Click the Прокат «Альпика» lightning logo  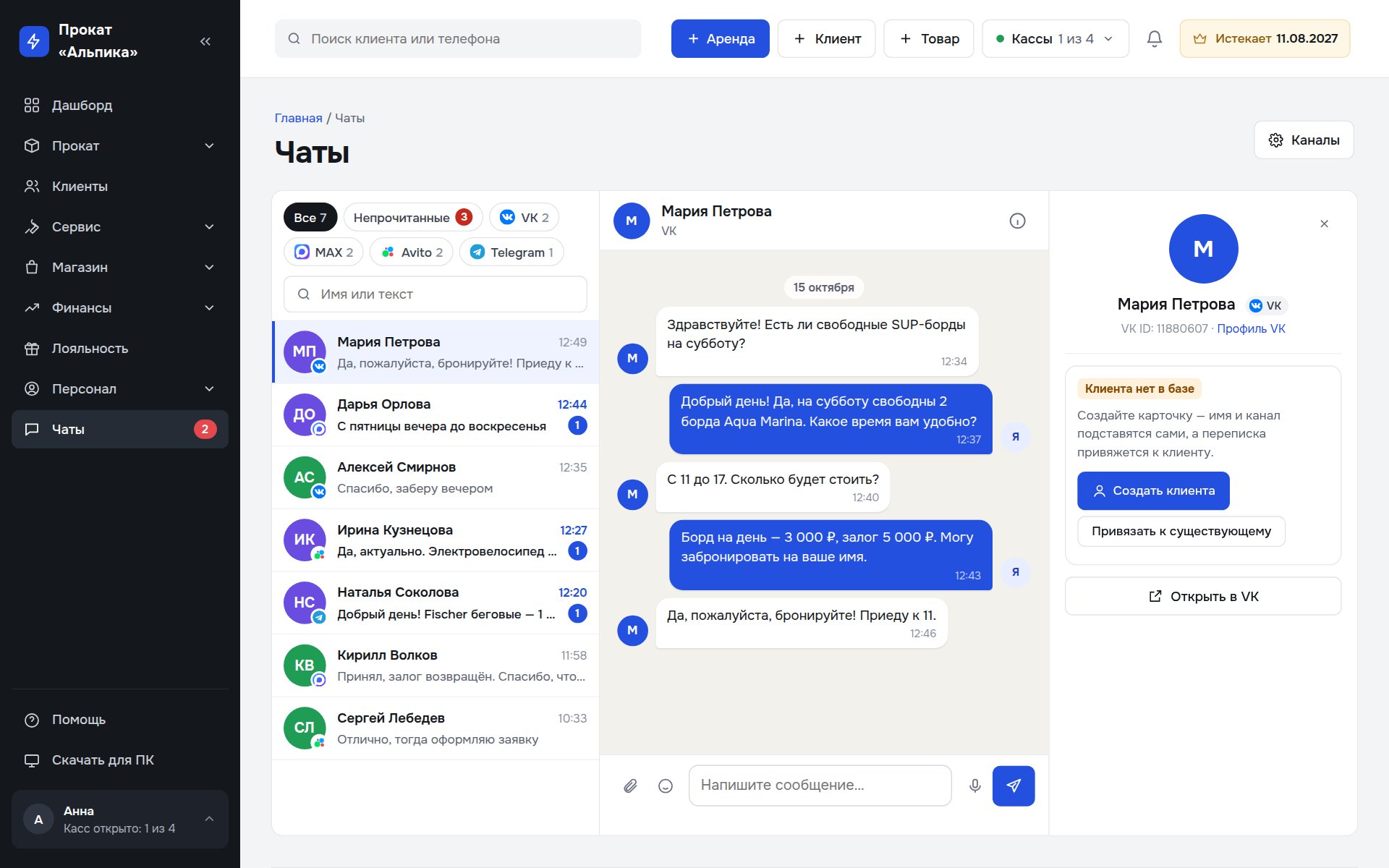(x=33, y=41)
